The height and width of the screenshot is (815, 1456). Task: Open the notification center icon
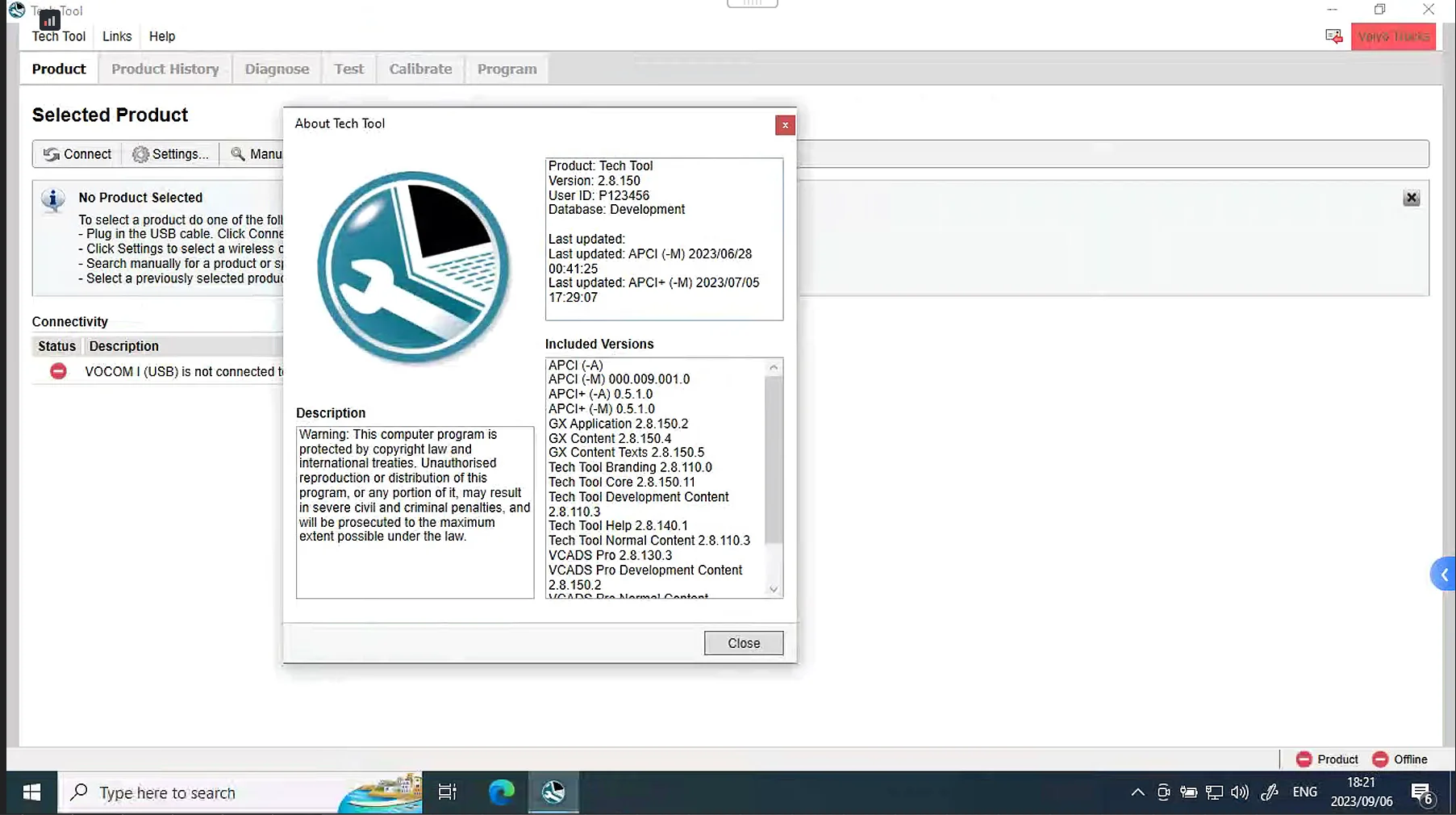[1422, 794]
